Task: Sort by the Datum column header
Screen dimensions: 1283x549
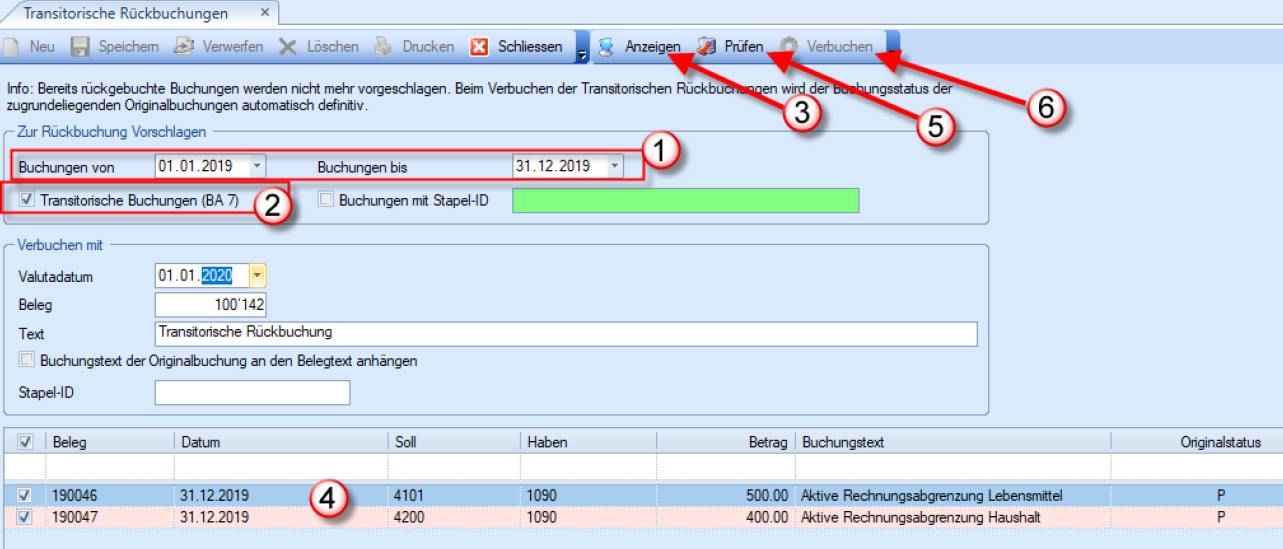Action: (282, 442)
